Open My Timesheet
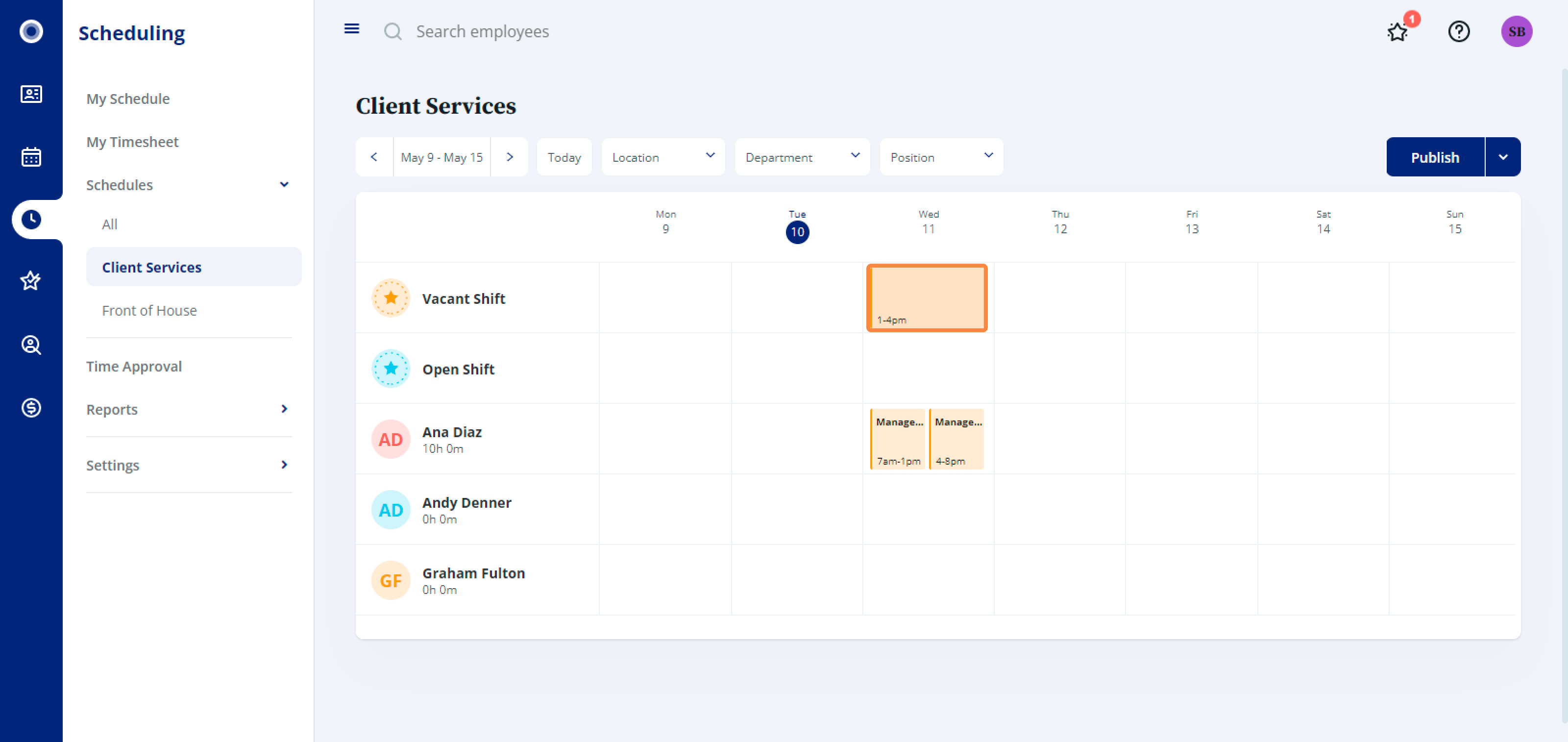1568x742 pixels. 132,142
